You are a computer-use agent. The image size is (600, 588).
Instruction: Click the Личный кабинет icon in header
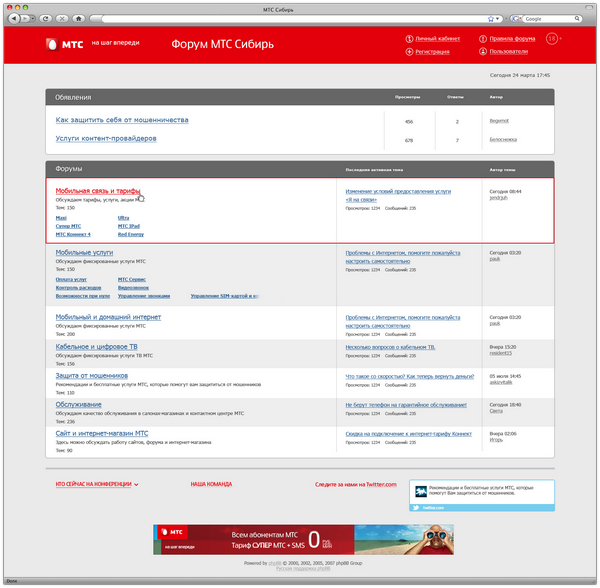[x=409, y=38]
